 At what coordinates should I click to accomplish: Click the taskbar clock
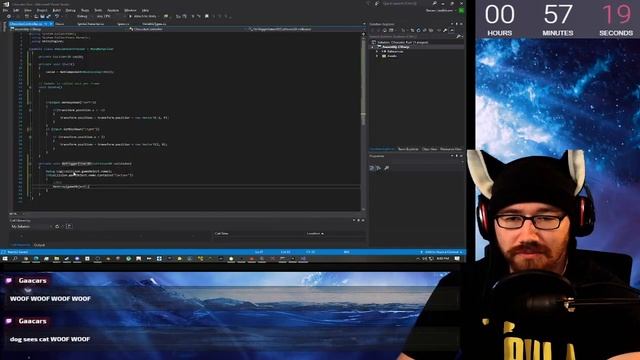coord(442,258)
